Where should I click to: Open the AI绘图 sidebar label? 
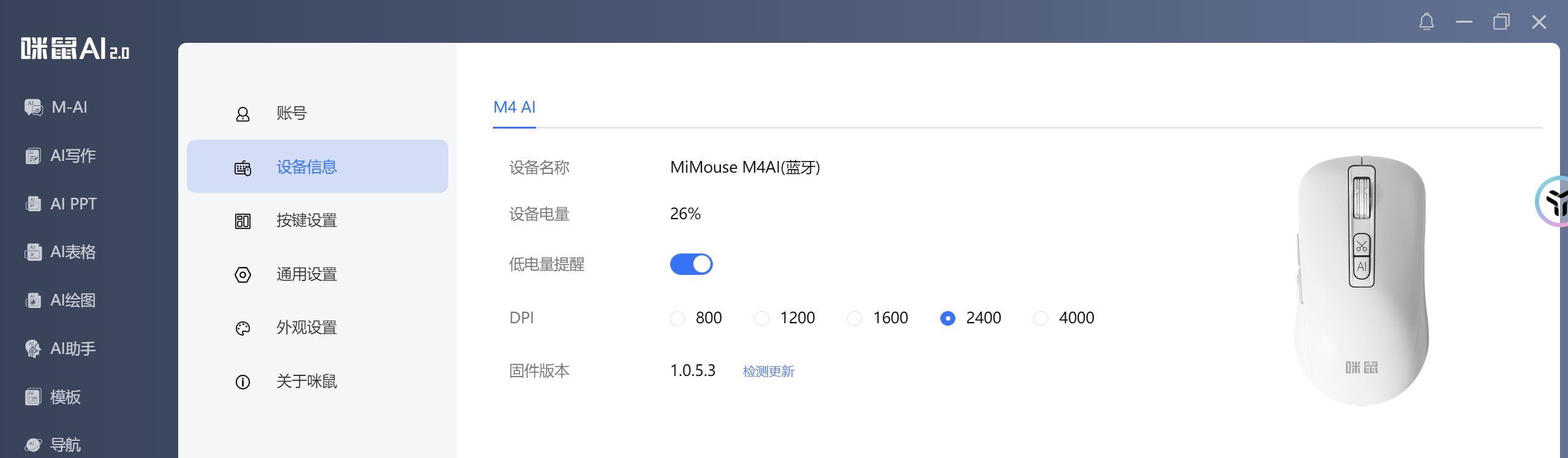[73, 300]
